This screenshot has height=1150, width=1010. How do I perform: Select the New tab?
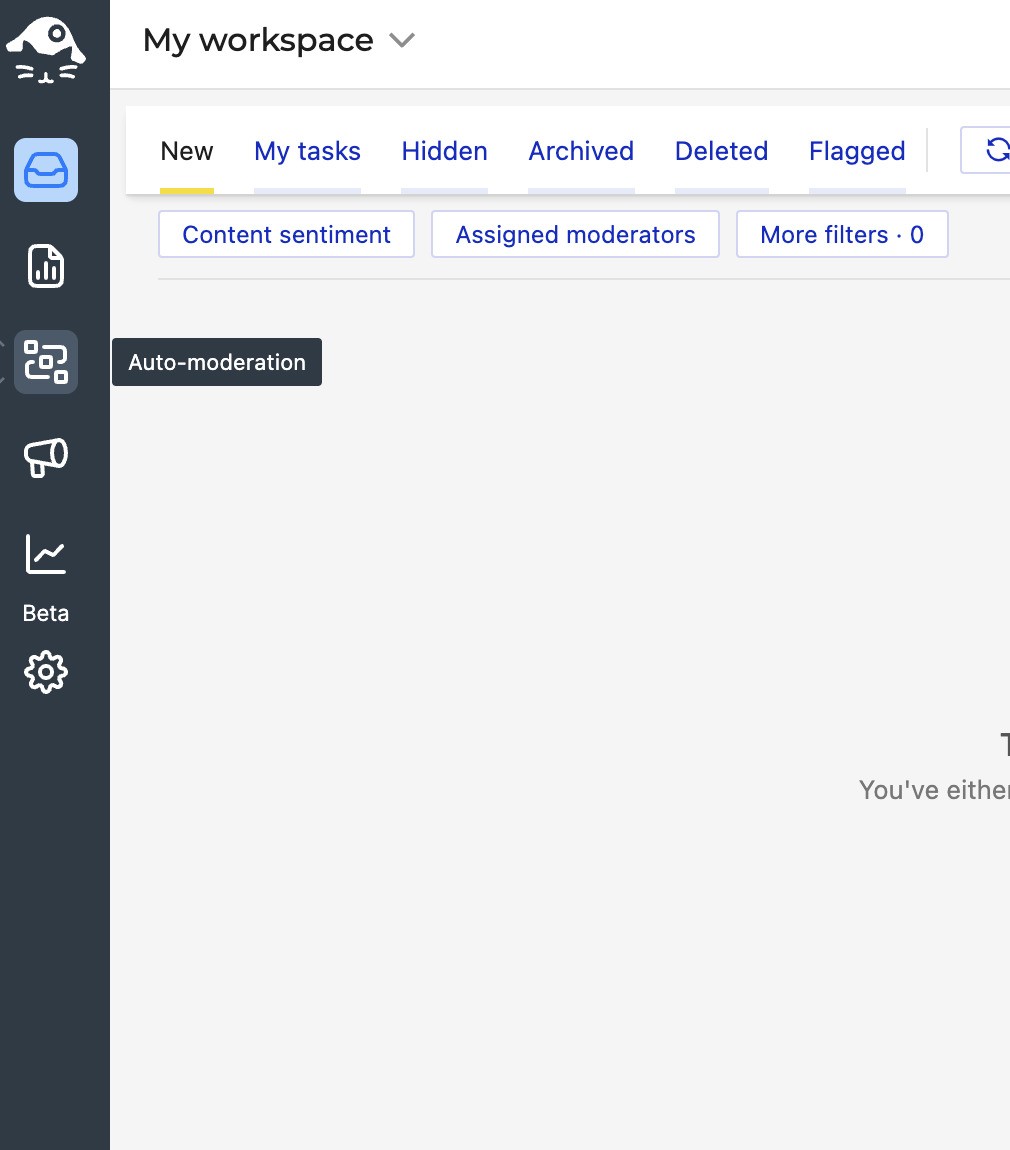pos(187,151)
